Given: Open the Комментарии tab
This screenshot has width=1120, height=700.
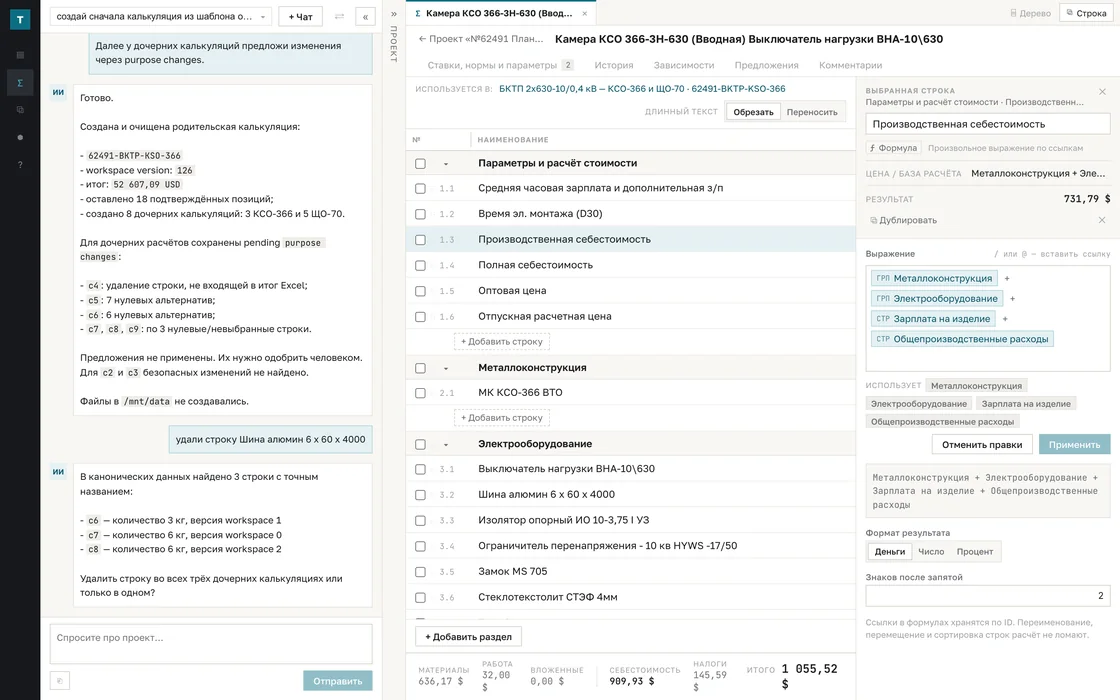Looking at the screenshot, I should (850, 65).
